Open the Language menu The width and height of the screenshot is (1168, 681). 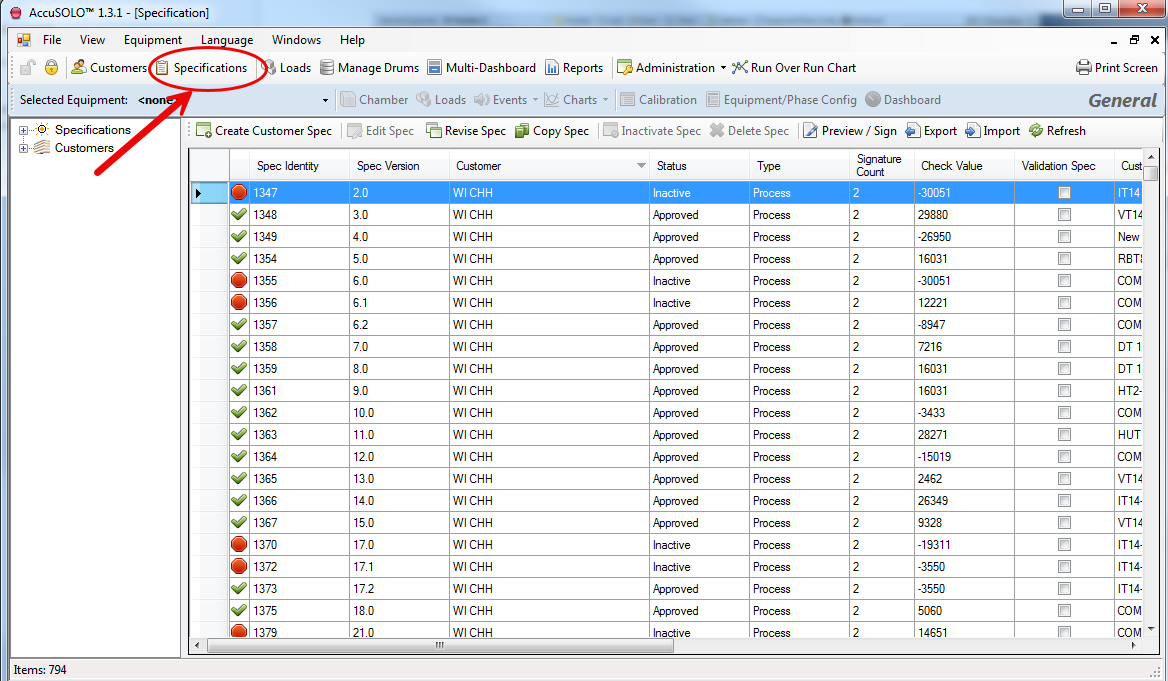[x=226, y=40]
